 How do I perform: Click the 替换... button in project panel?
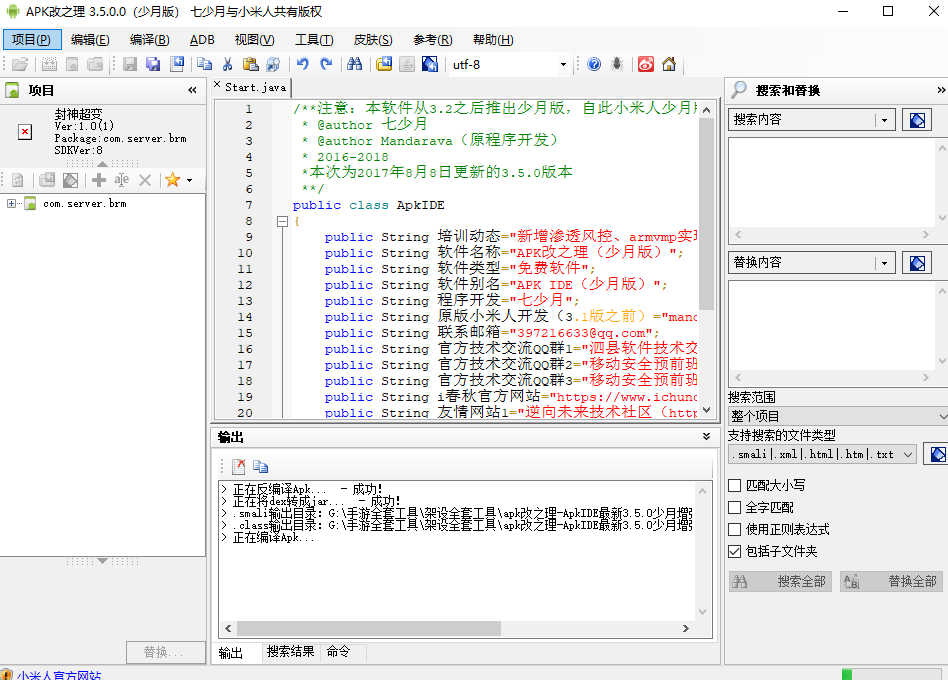[x=165, y=652]
